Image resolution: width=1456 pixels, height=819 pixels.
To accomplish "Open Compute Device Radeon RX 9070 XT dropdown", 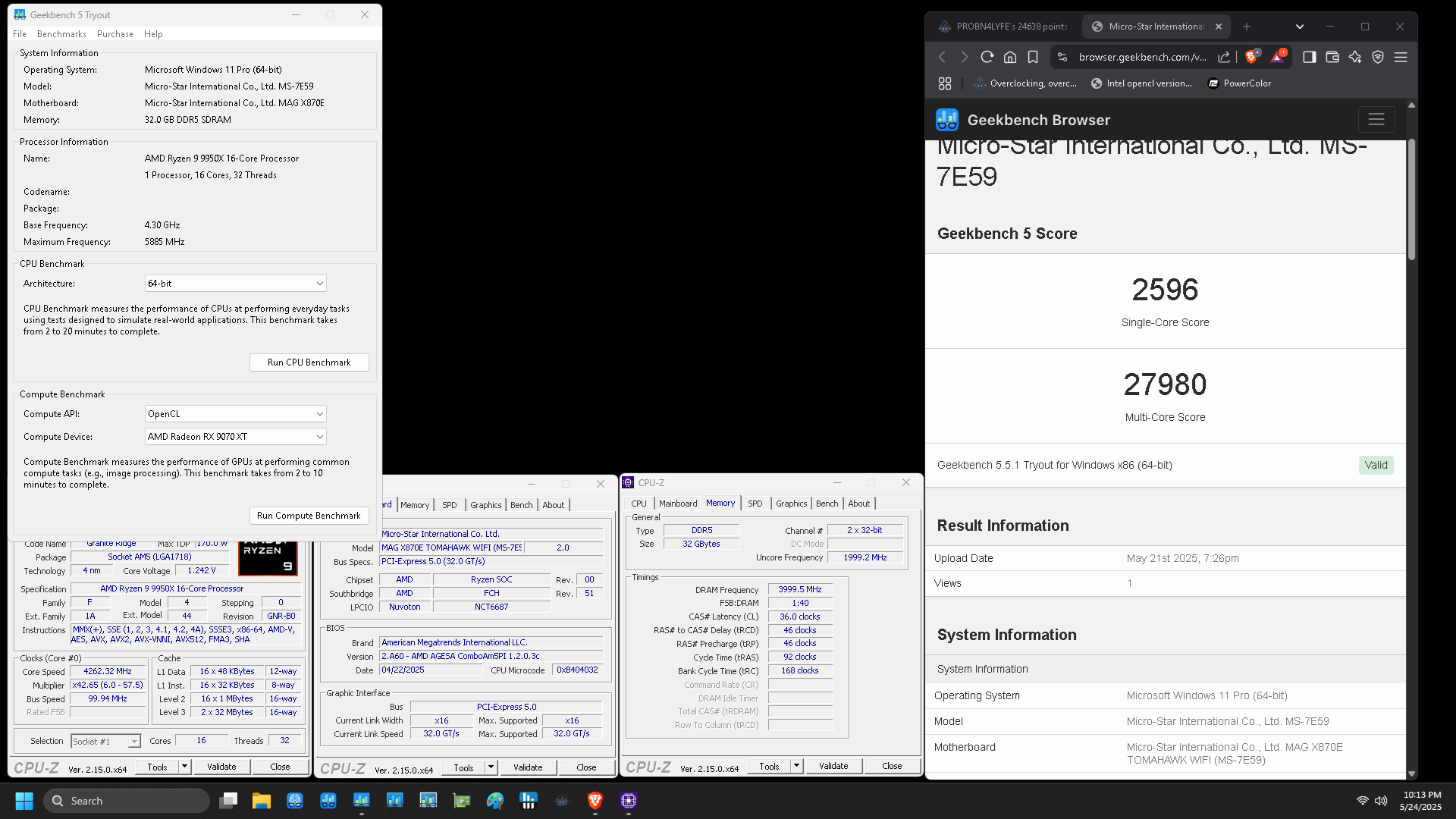I will point(235,437).
